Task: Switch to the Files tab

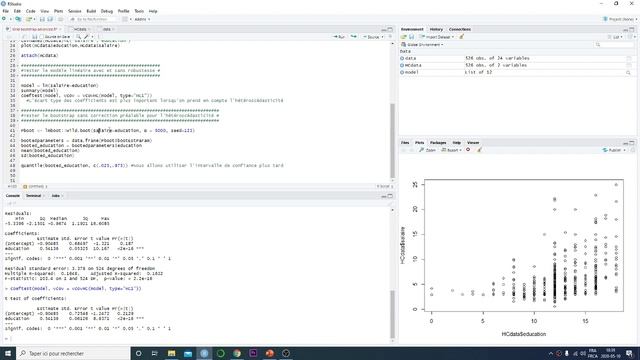Action: (405, 142)
